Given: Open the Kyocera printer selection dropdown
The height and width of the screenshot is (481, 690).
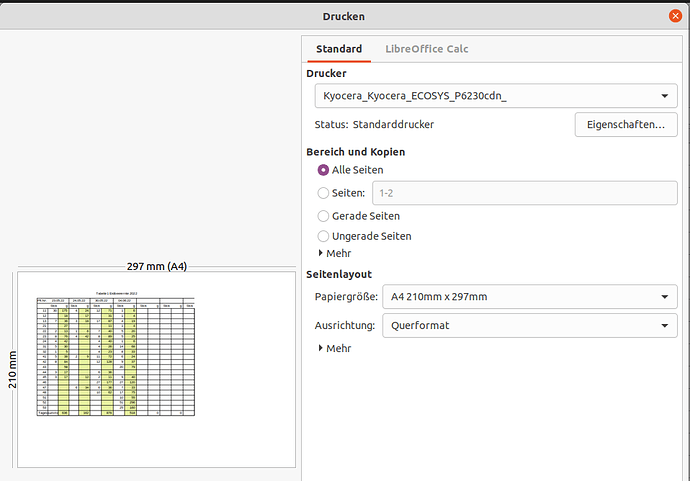Looking at the screenshot, I should click(496, 96).
